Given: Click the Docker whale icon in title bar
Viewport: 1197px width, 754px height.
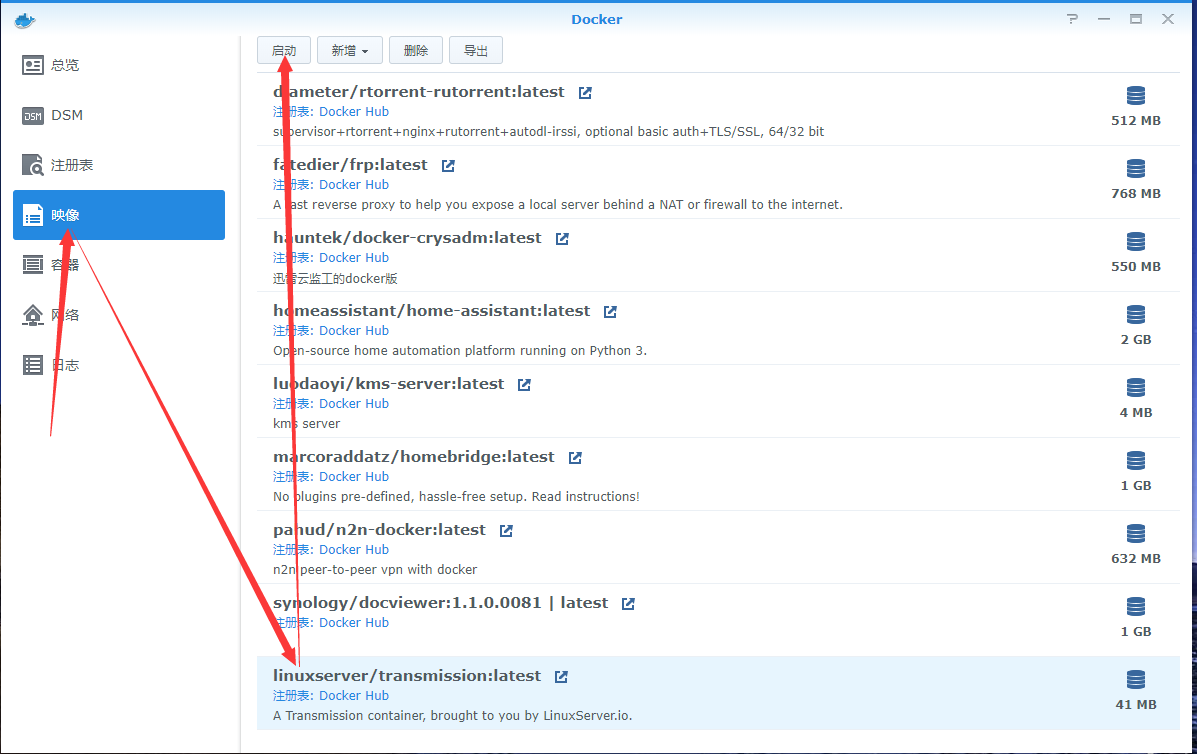Looking at the screenshot, I should (x=24, y=20).
